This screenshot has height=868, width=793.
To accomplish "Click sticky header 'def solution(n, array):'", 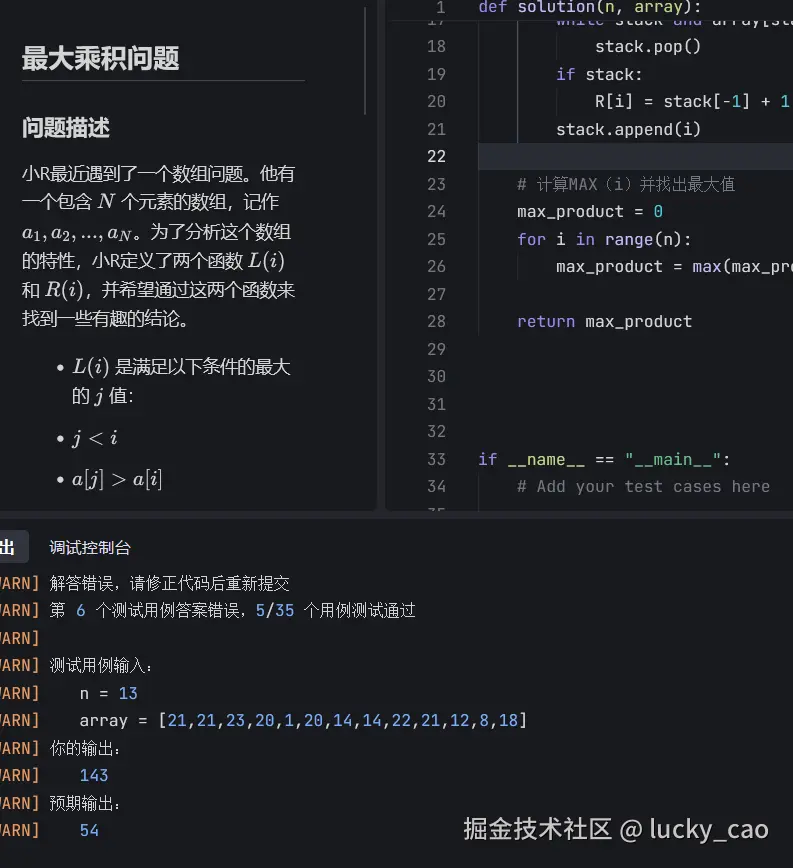I will coord(589,7).
